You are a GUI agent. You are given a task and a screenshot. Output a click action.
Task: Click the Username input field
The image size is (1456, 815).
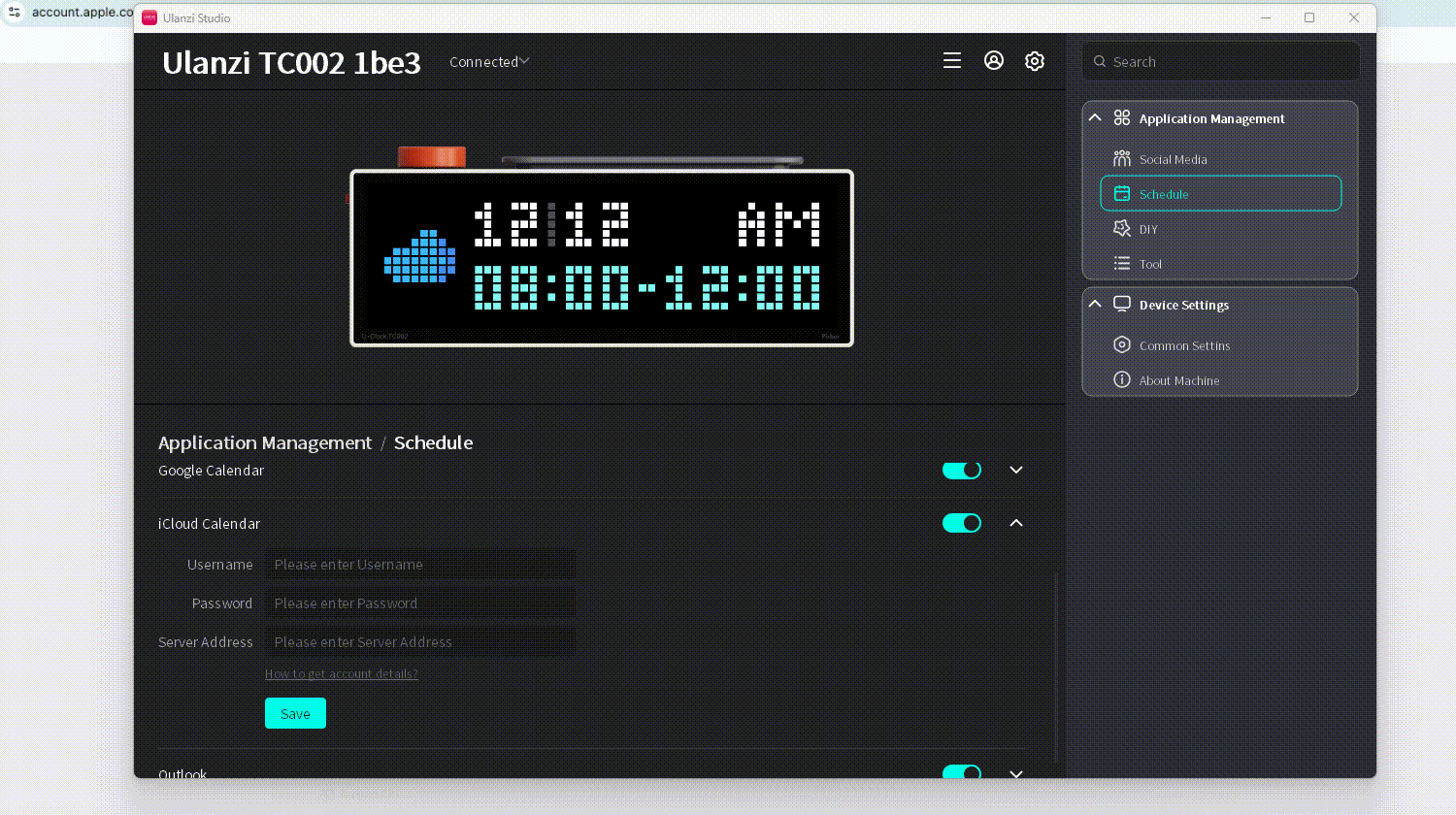[420, 564]
